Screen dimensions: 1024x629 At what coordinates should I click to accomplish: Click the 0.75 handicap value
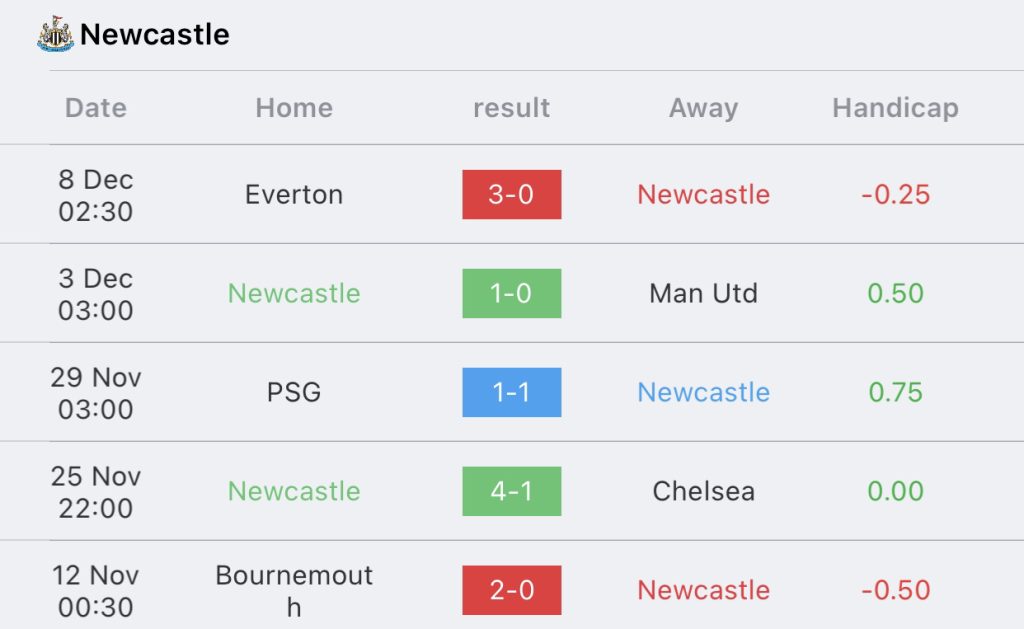coord(895,393)
